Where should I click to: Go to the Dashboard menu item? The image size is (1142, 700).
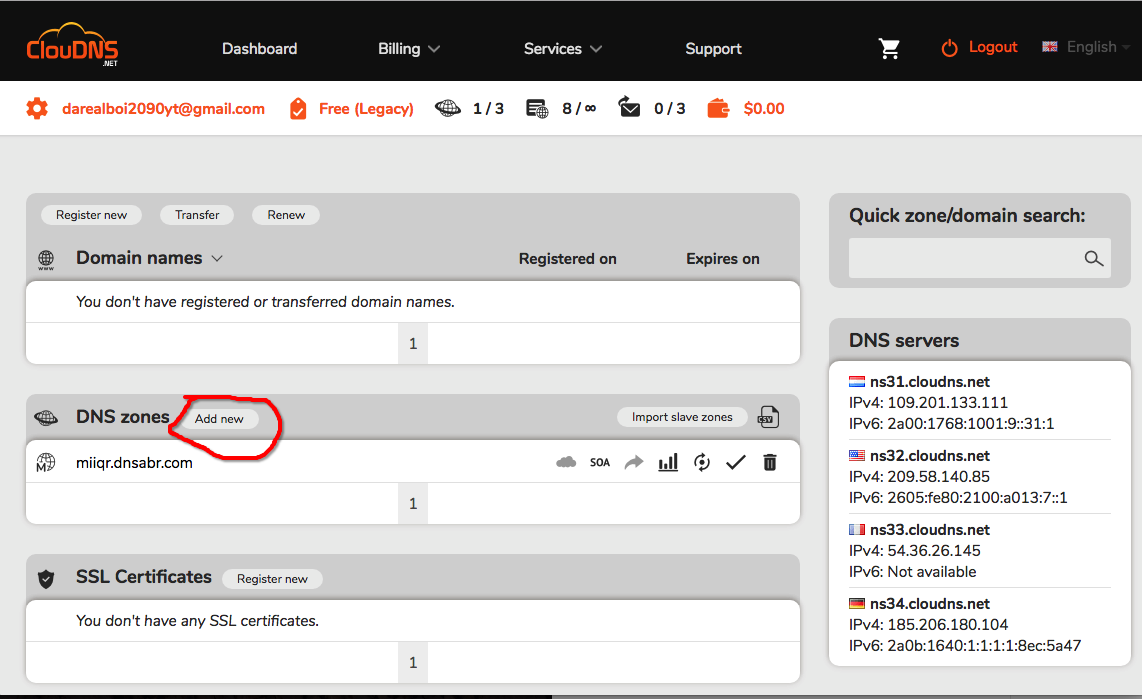click(259, 48)
